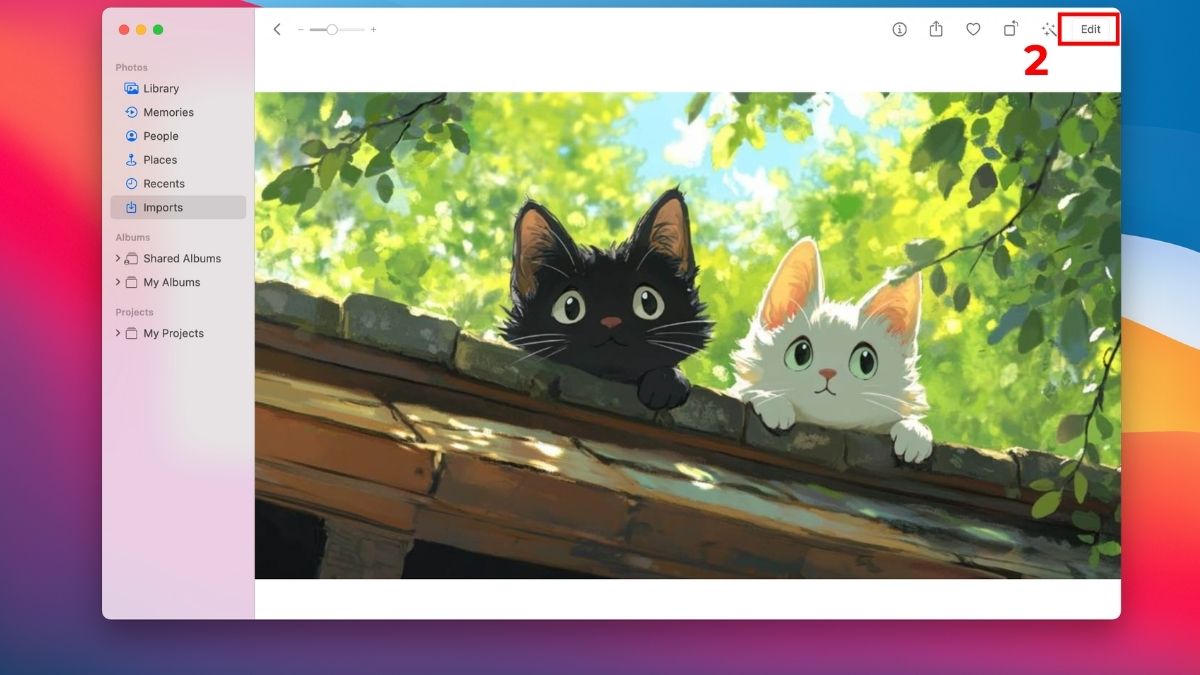Maximize the Photos window with green button

coord(158,30)
